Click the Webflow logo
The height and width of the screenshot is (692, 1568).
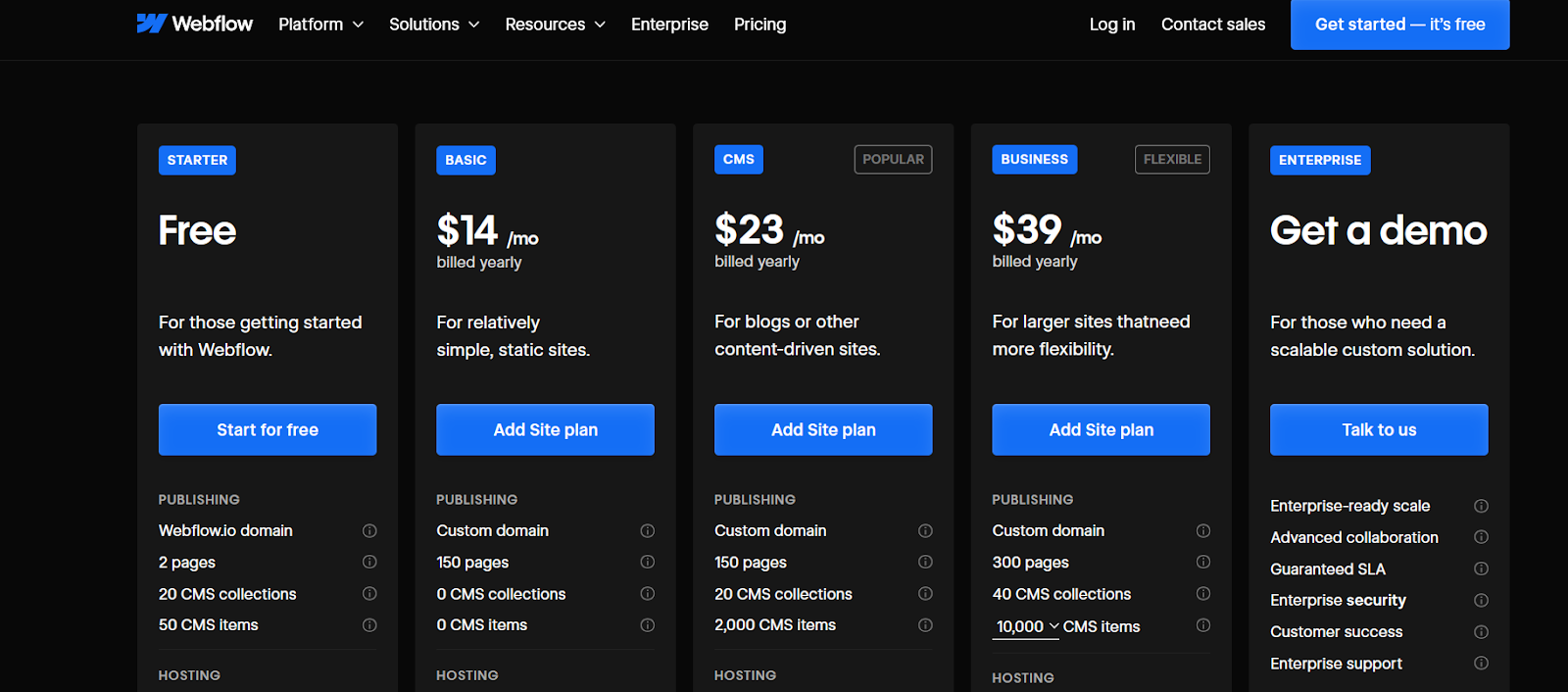194,24
